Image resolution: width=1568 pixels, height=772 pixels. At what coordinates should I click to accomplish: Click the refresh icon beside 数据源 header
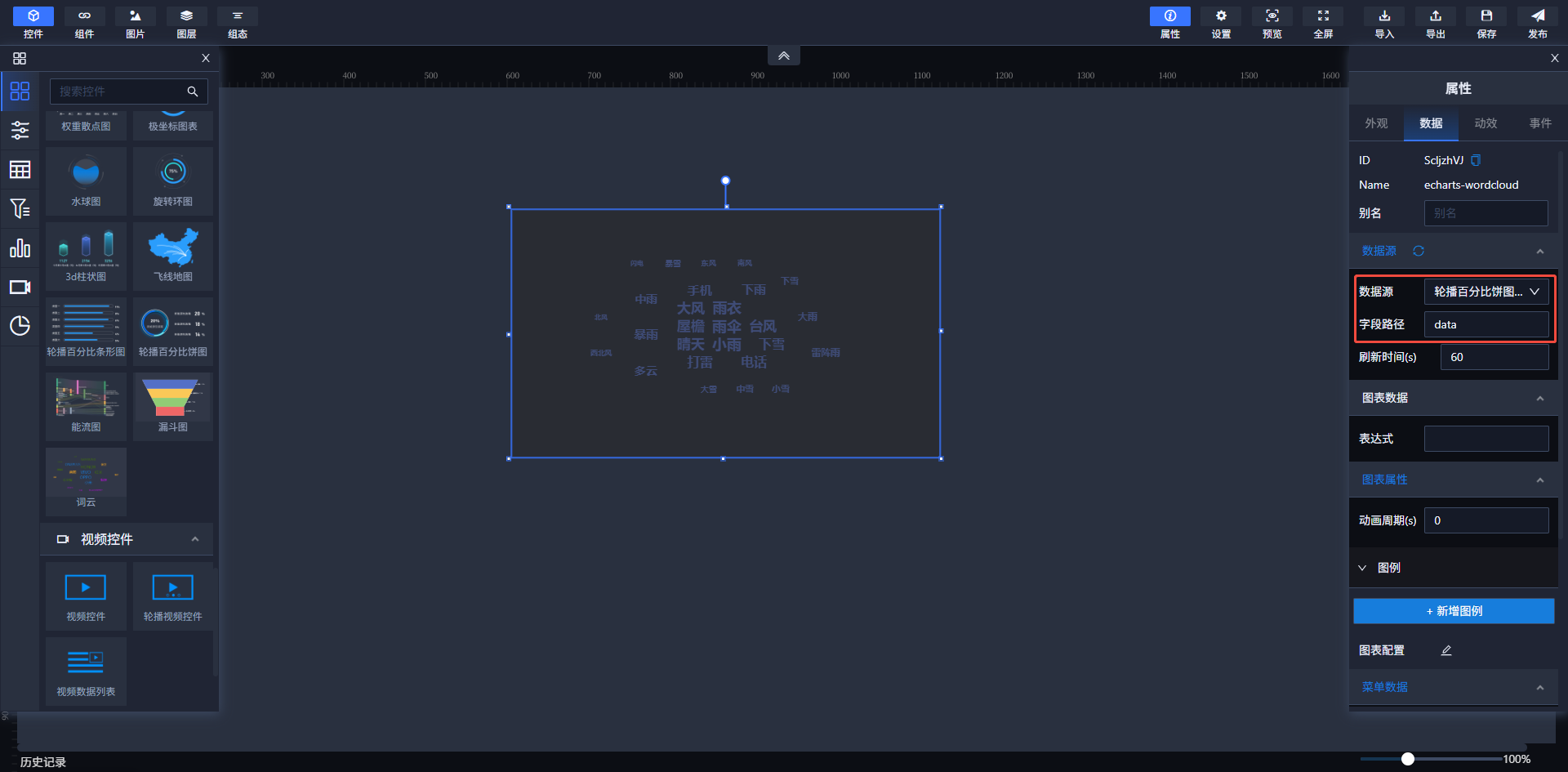[1419, 251]
